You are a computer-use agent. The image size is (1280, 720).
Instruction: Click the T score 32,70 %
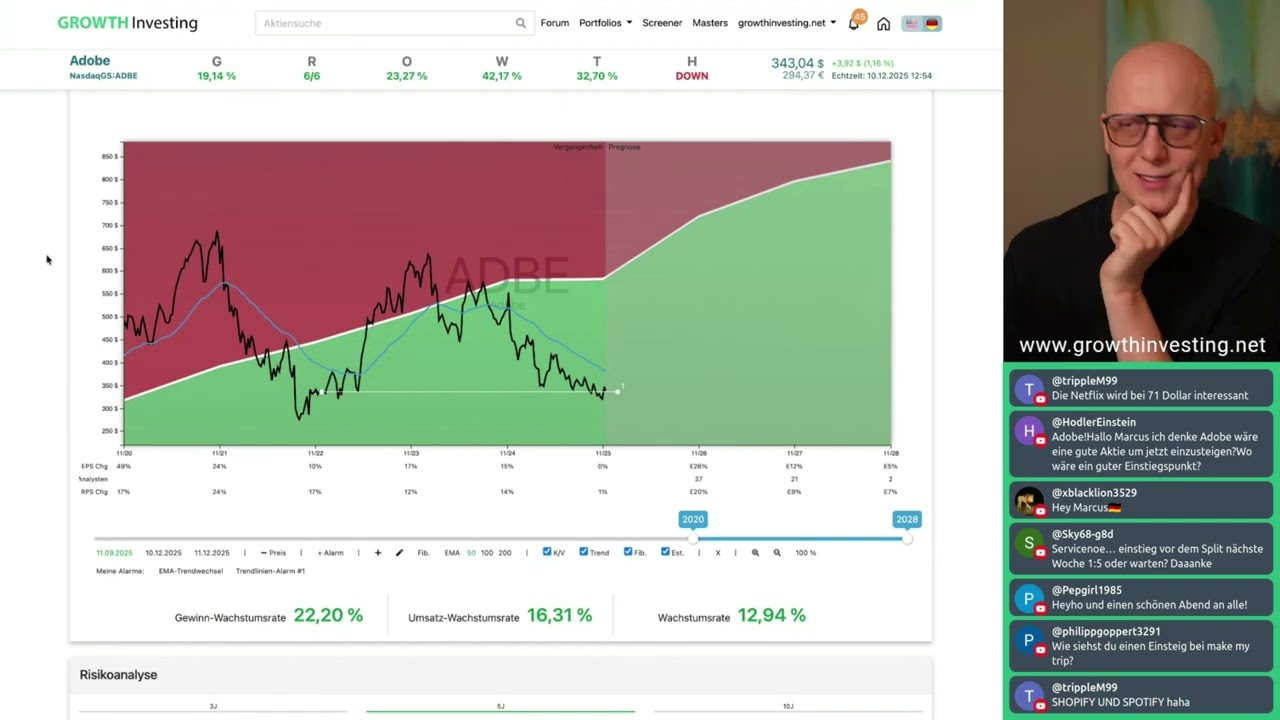pos(597,76)
